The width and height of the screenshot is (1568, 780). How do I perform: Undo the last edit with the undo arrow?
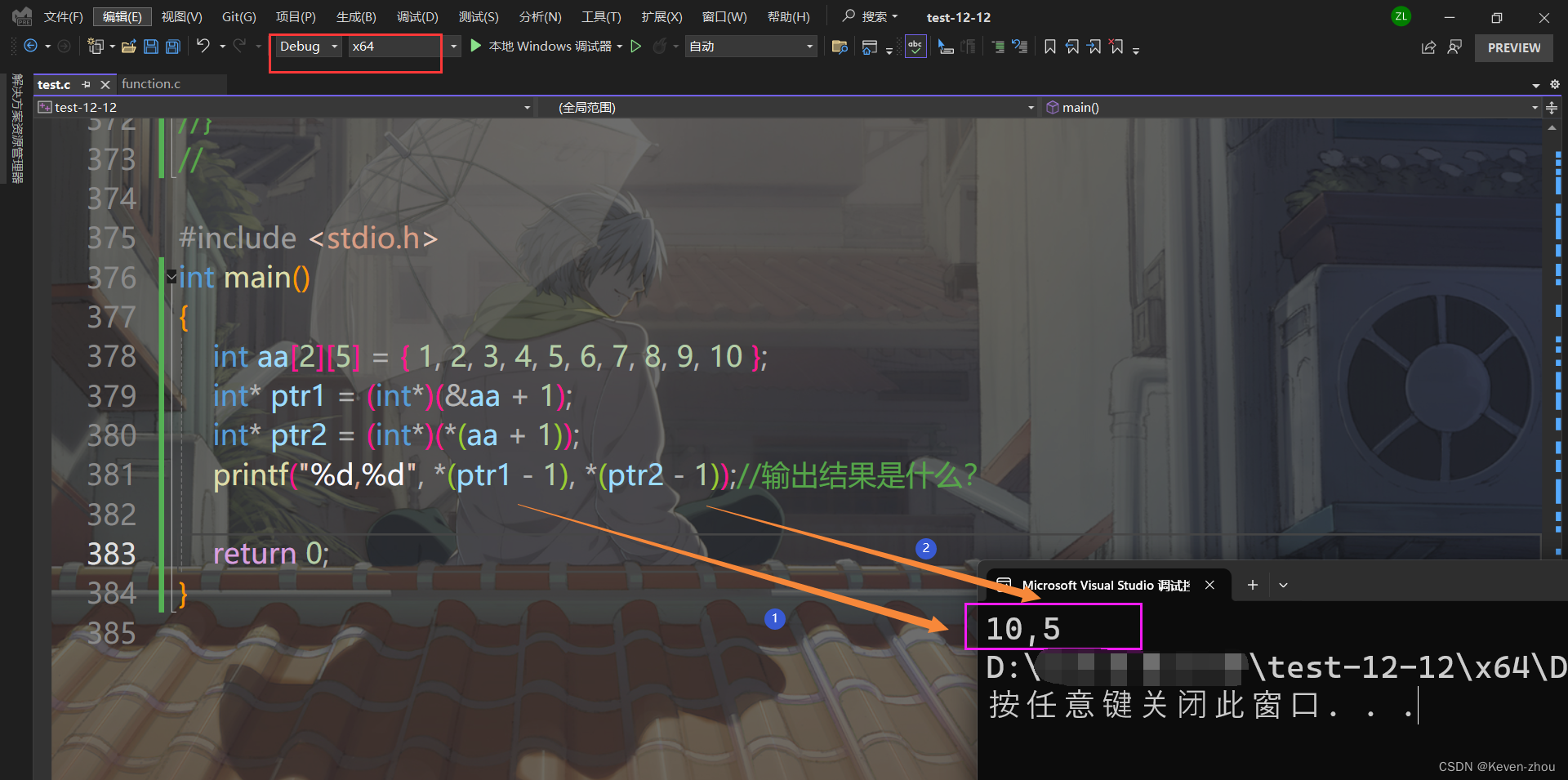tap(203, 46)
